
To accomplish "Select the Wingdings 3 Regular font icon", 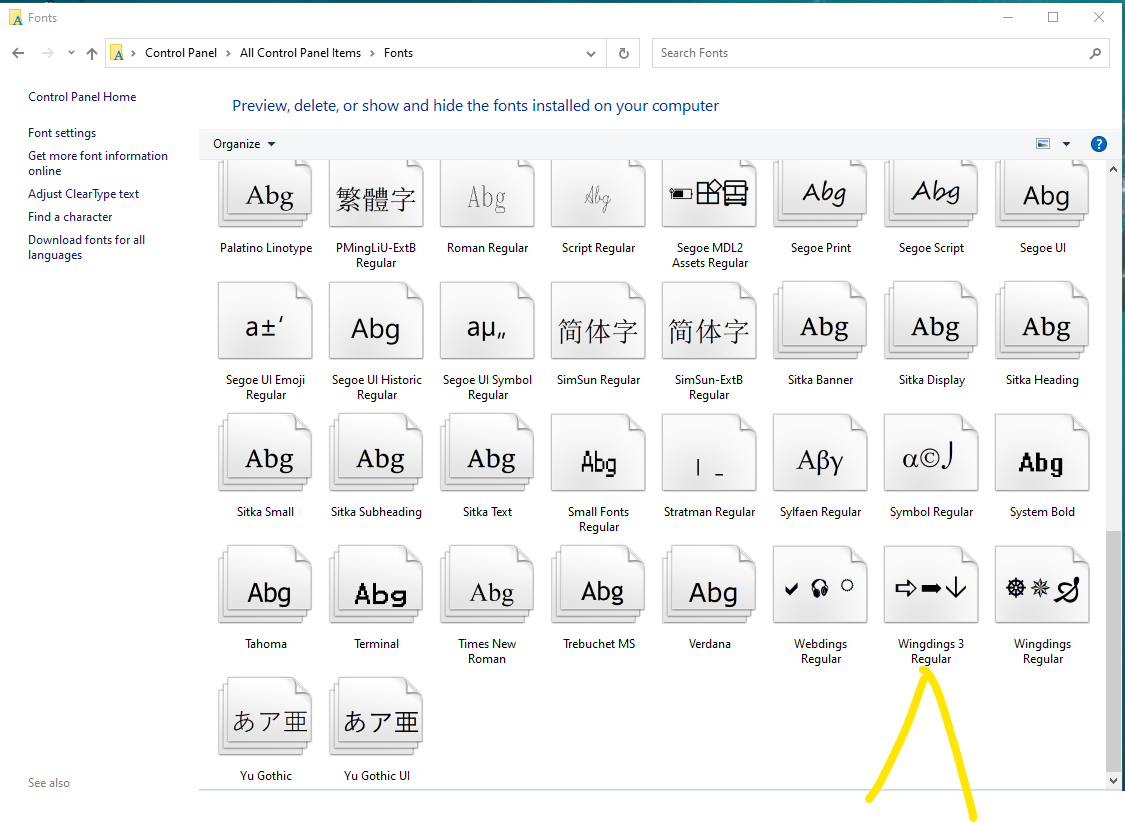I will tap(931, 585).
